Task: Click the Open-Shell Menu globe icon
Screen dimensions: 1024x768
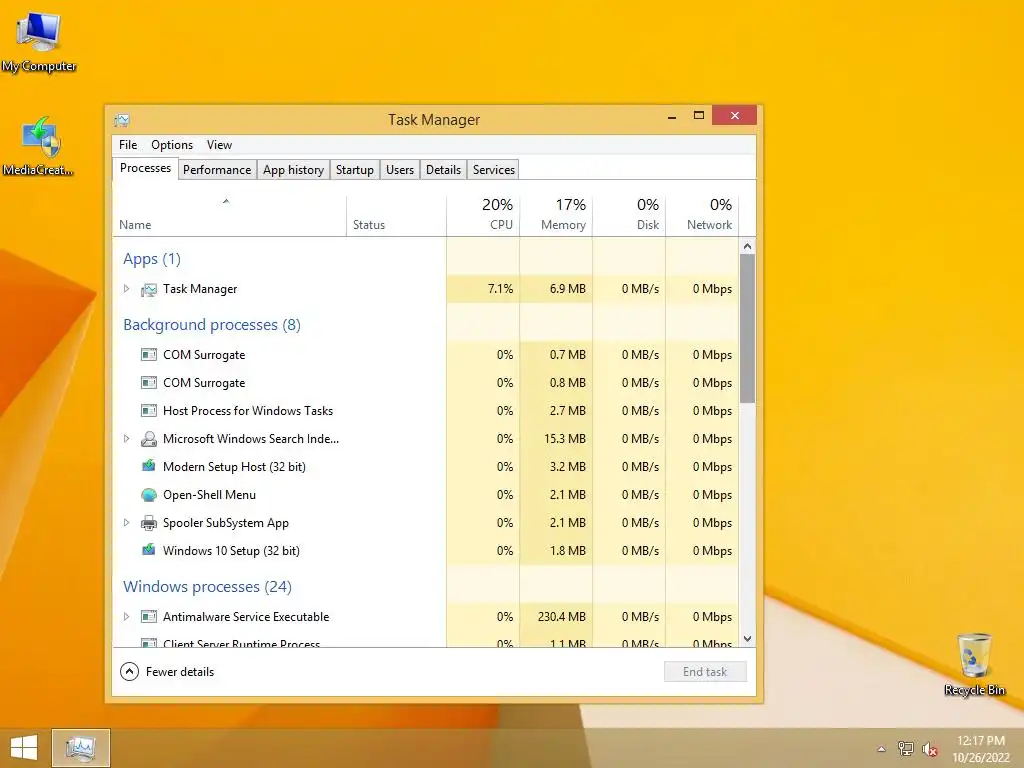Action: 149,495
